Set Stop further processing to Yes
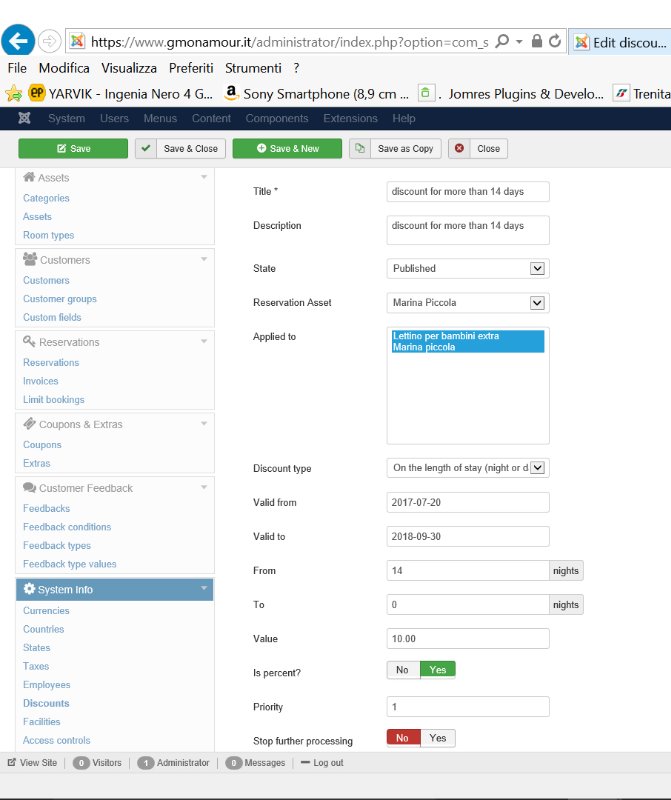The image size is (671, 800). [x=437, y=738]
